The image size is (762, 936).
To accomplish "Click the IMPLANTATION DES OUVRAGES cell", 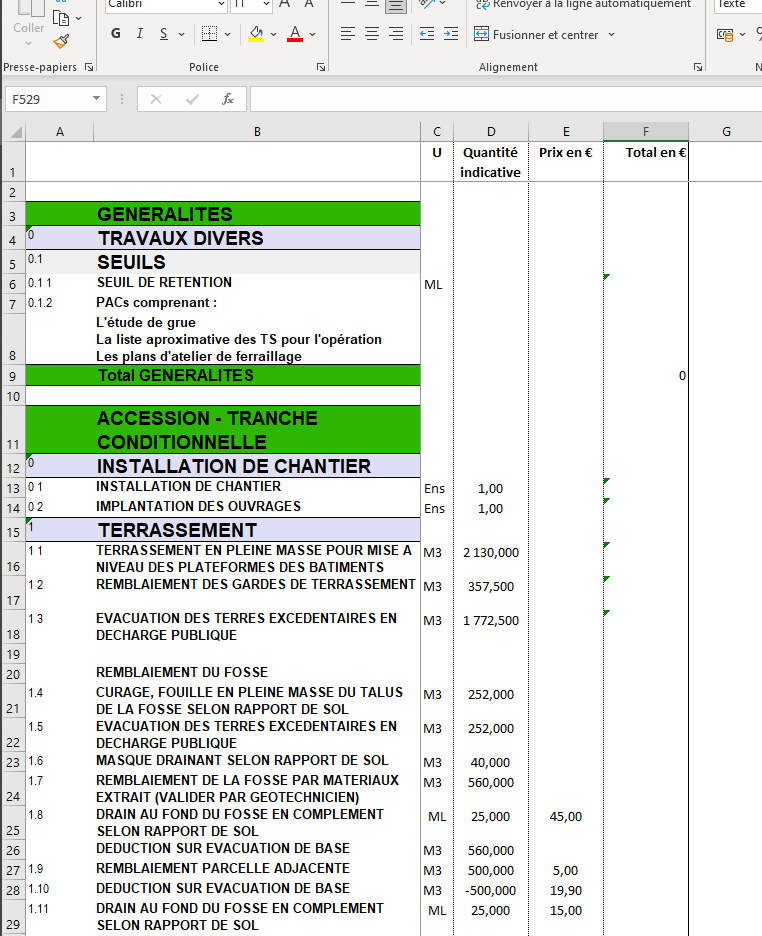I will click(257, 507).
